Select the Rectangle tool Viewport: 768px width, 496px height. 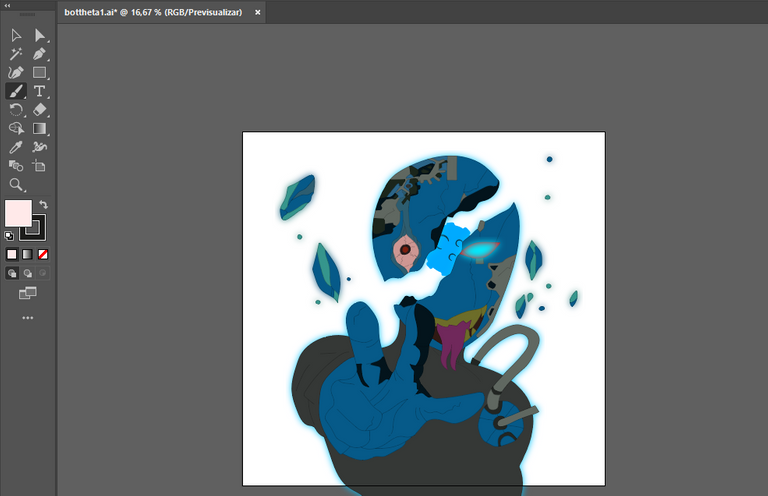click(x=39, y=72)
